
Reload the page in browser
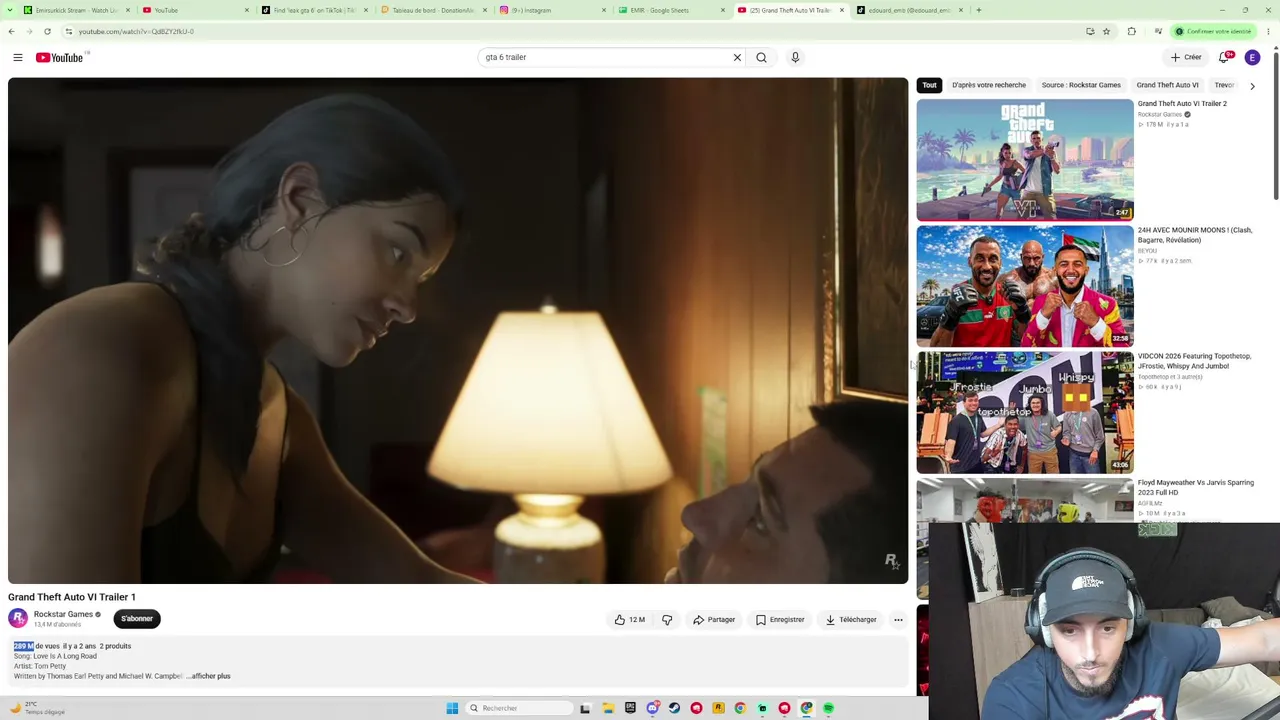coord(47,31)
